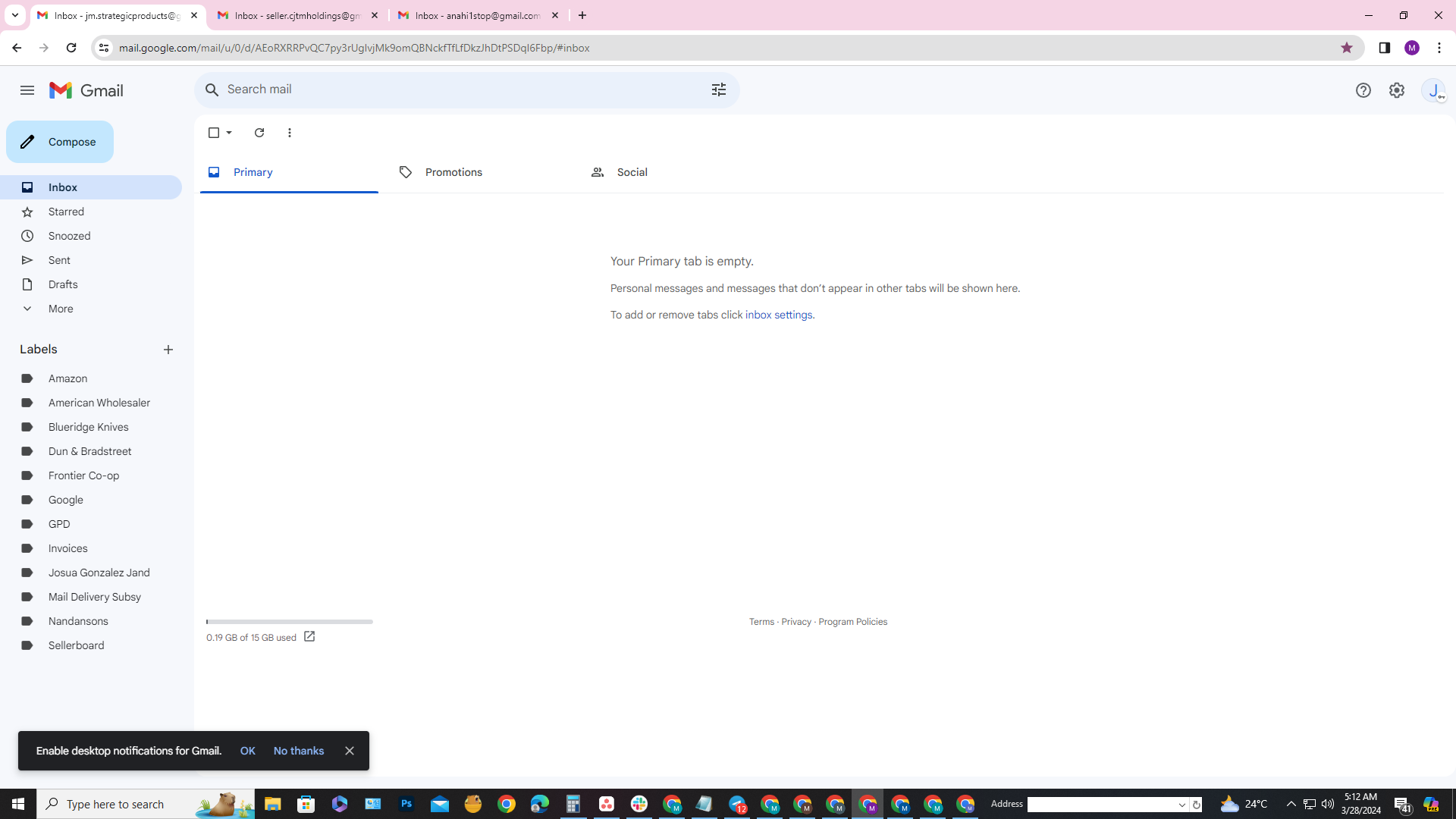Switch to the Primary tab
This screenshot has height=819, width=1456.
click(289, 172)
